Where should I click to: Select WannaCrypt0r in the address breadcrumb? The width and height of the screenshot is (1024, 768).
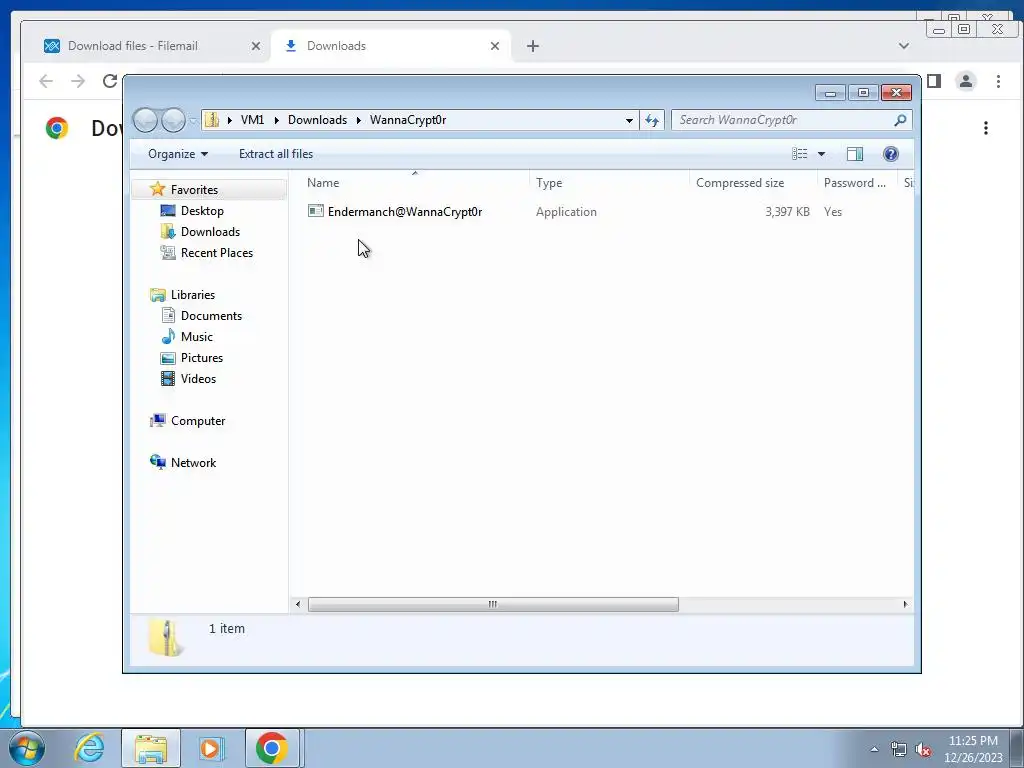408,120
